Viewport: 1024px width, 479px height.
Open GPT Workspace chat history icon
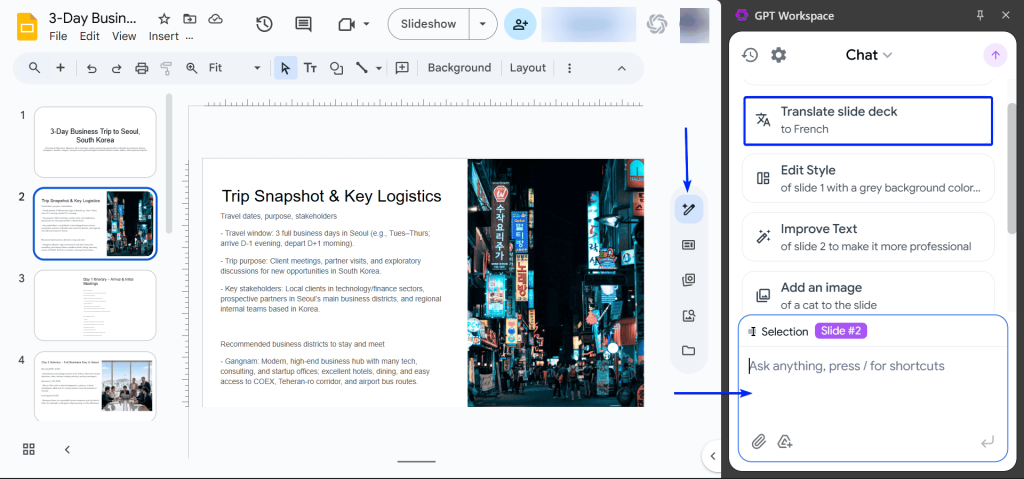point(749,55)
